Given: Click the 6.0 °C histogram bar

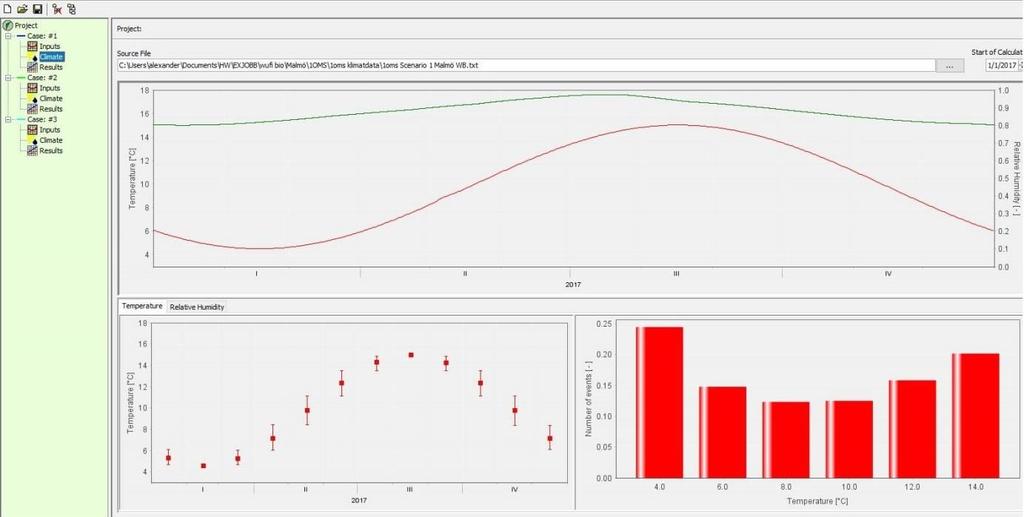Looking at the screenshot, I should [x=722, y=432].
